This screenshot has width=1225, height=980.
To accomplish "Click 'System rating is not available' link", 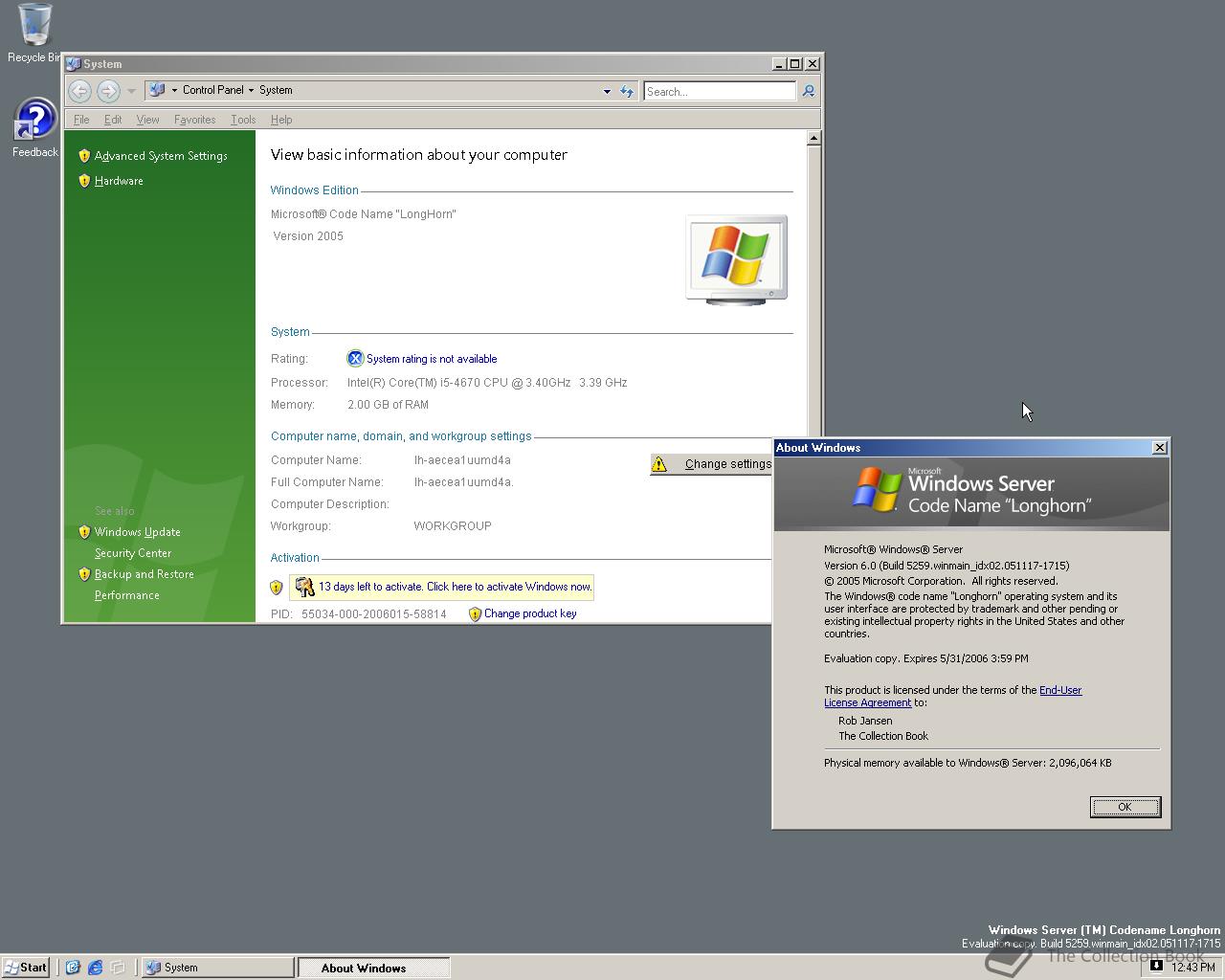I will point(432,359).
